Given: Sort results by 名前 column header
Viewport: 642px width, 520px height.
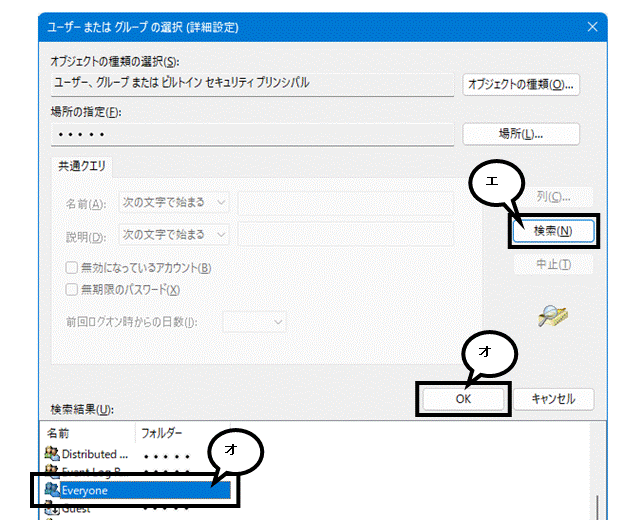Looking at the screenshot, I should [88, 433].
